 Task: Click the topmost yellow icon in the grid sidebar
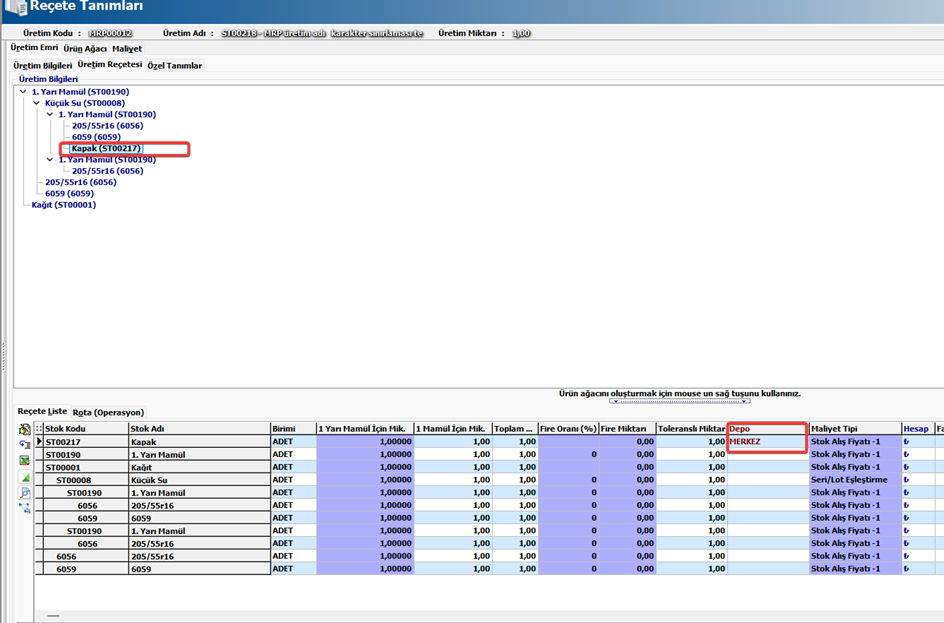click(25, 429)
